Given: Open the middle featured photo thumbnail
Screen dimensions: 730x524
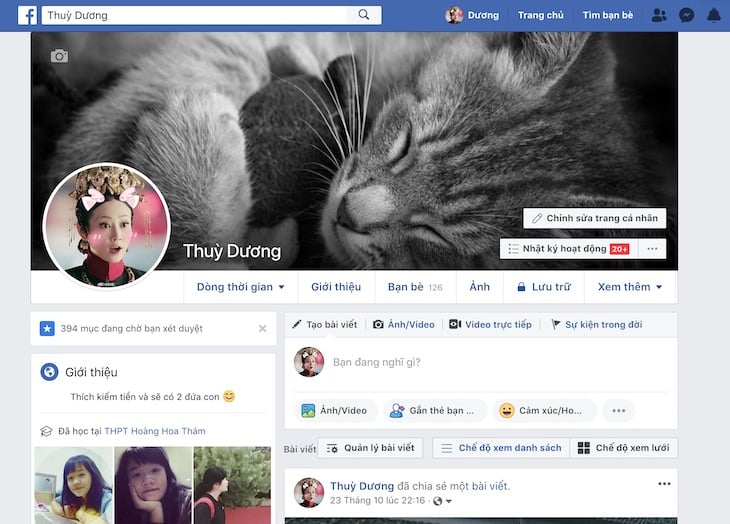Looking at the screenshot, I should (153, 485).
